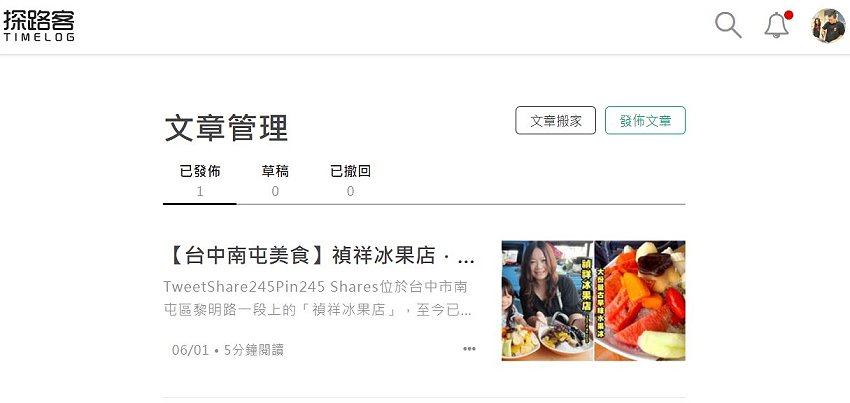Viewport: 850px width, 403px height.
Task: Click the published count number 1
Action: tap(200, 191)
